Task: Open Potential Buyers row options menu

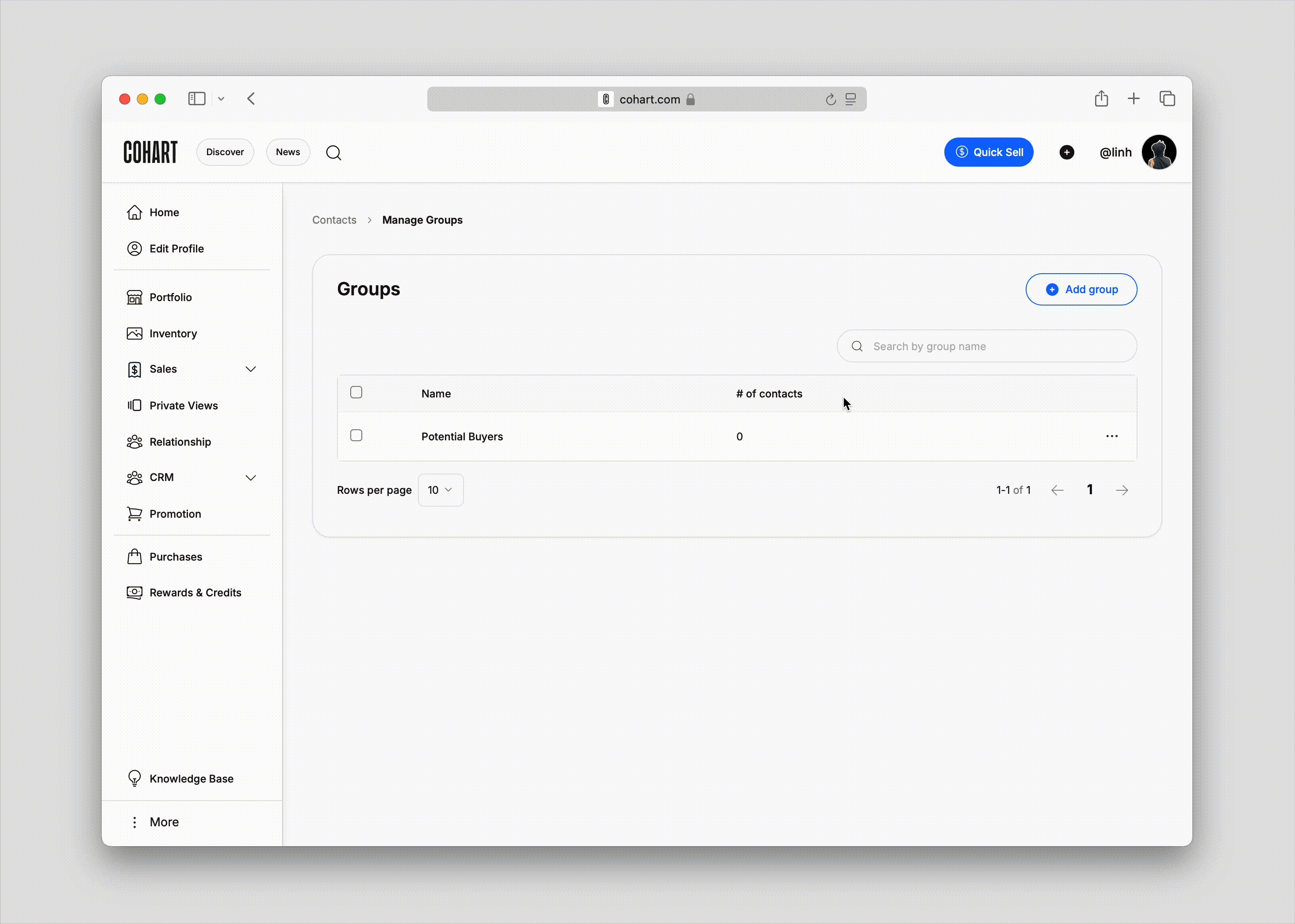Action: point(1112,436)
